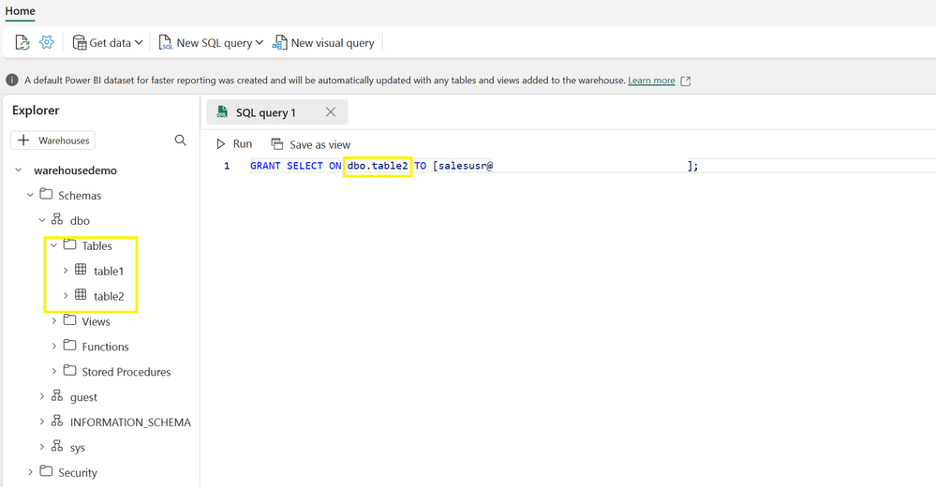Click the Security folder icon
The width and height of the screenshot is (936, 504).
(46, 471)
